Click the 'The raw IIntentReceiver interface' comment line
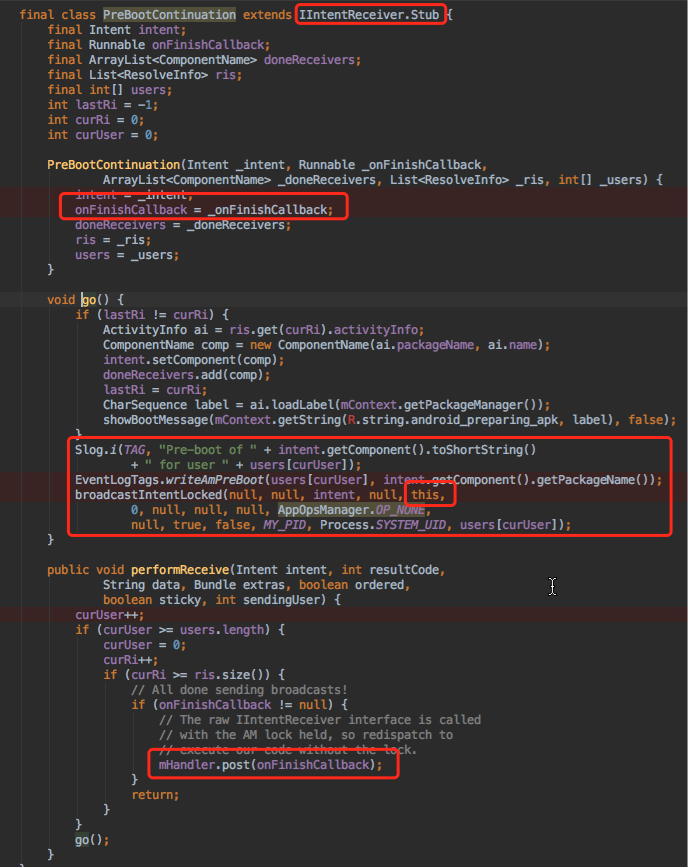Viewport: 688px width, 867px height. (320, 719)
